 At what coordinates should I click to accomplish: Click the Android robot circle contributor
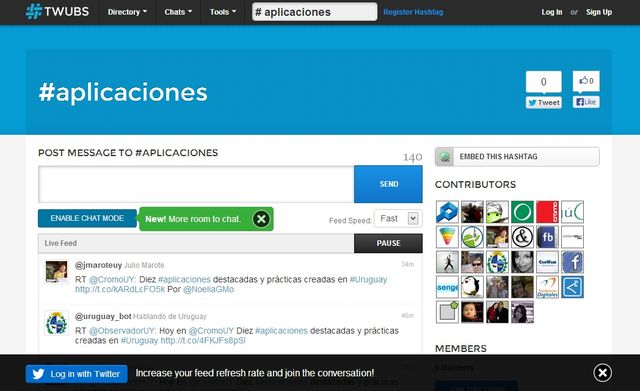(x=472, y=237)
